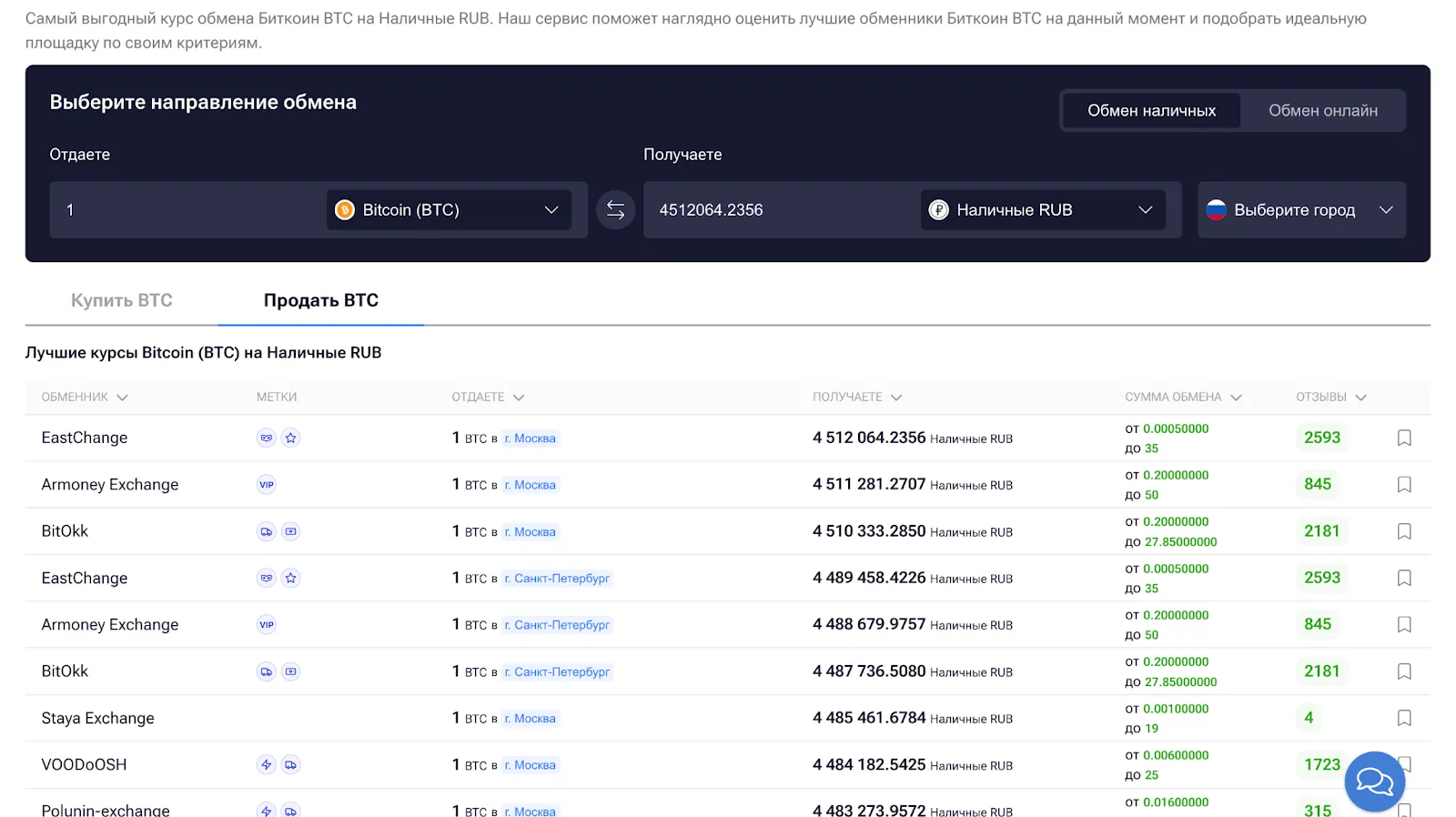Open the live chat bubble widget
This screenshot has height=817, width=1456.
[1374, 782]
